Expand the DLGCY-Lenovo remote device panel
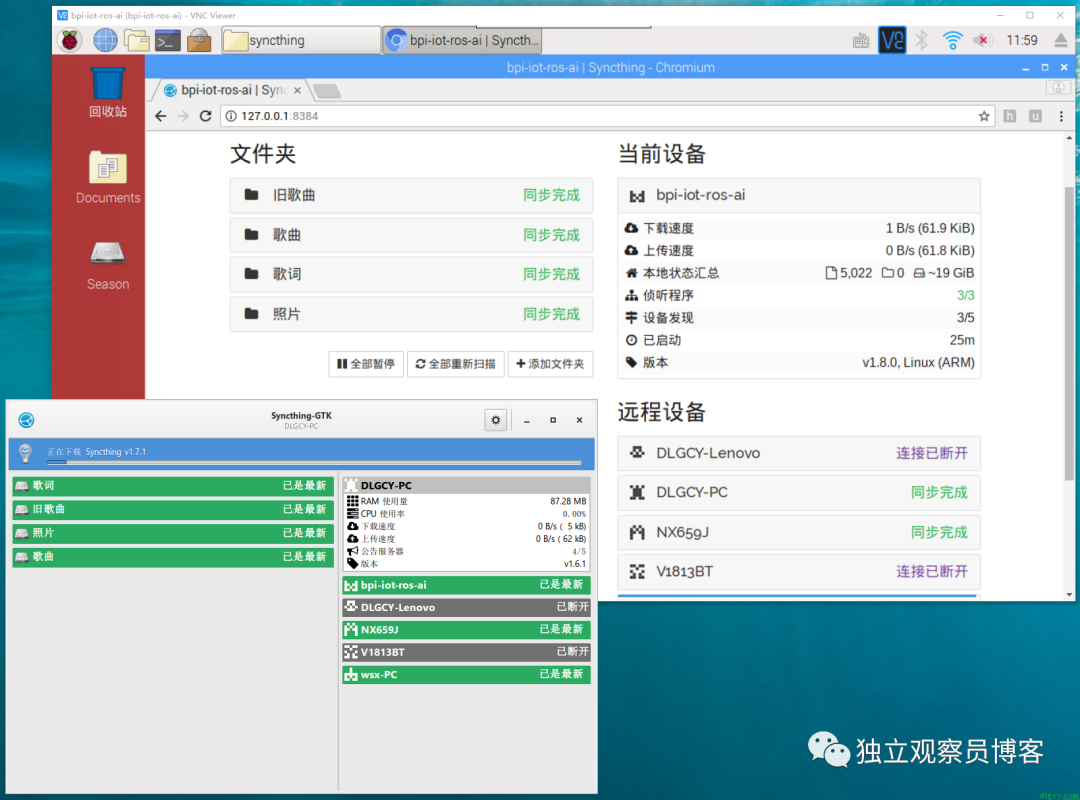Screen dimensions: 1080x800 coord(799,453)
